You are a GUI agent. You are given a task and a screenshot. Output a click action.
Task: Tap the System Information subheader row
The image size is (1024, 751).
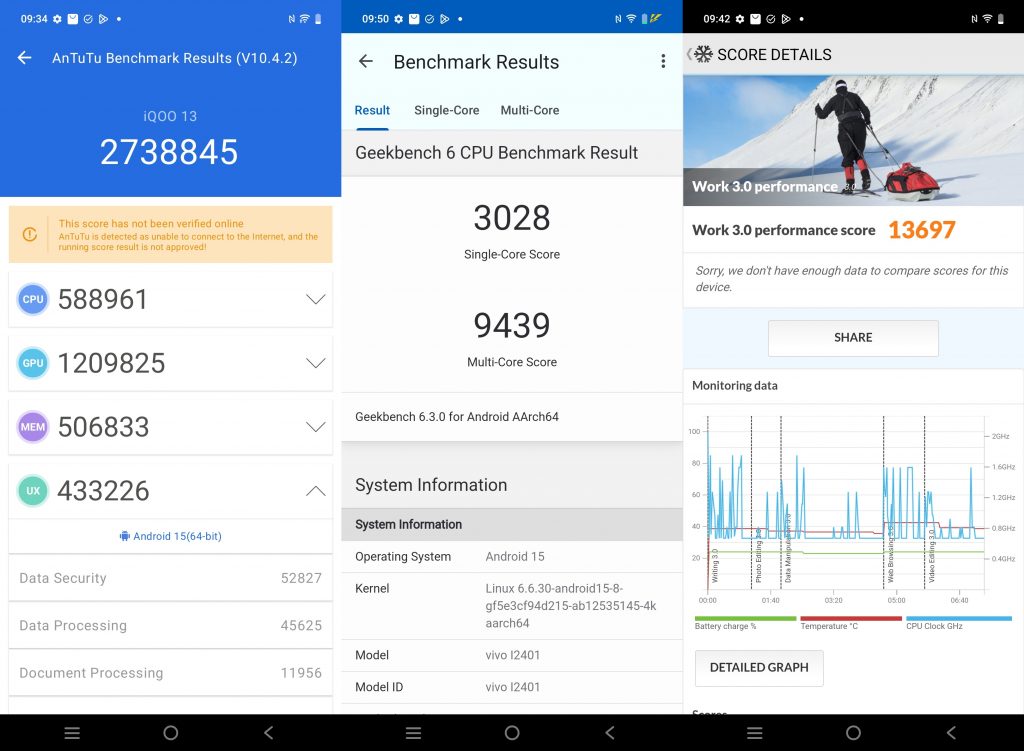tap(512, 524)
